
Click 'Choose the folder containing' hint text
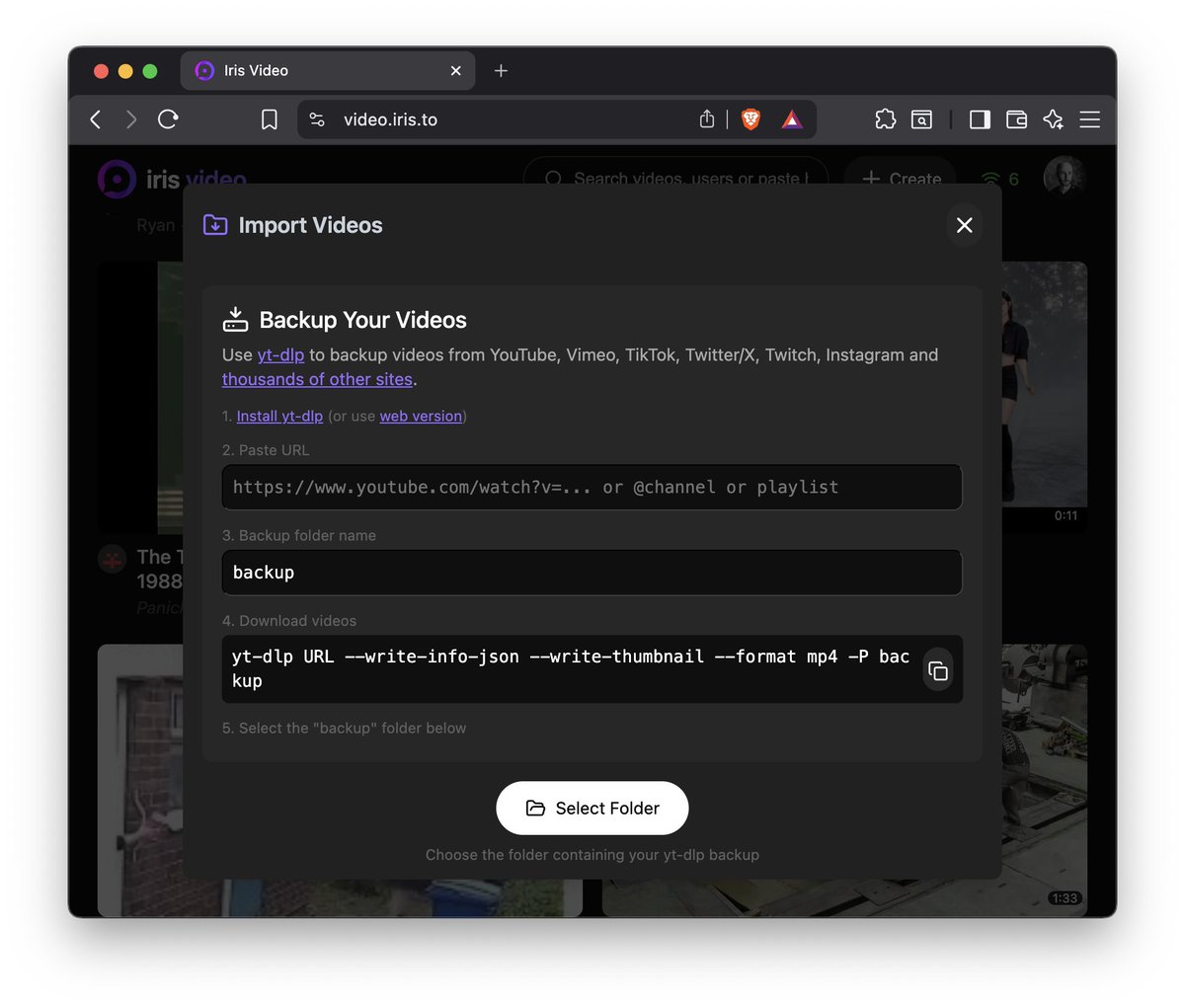pyautogui.click(x=592, y=855)
